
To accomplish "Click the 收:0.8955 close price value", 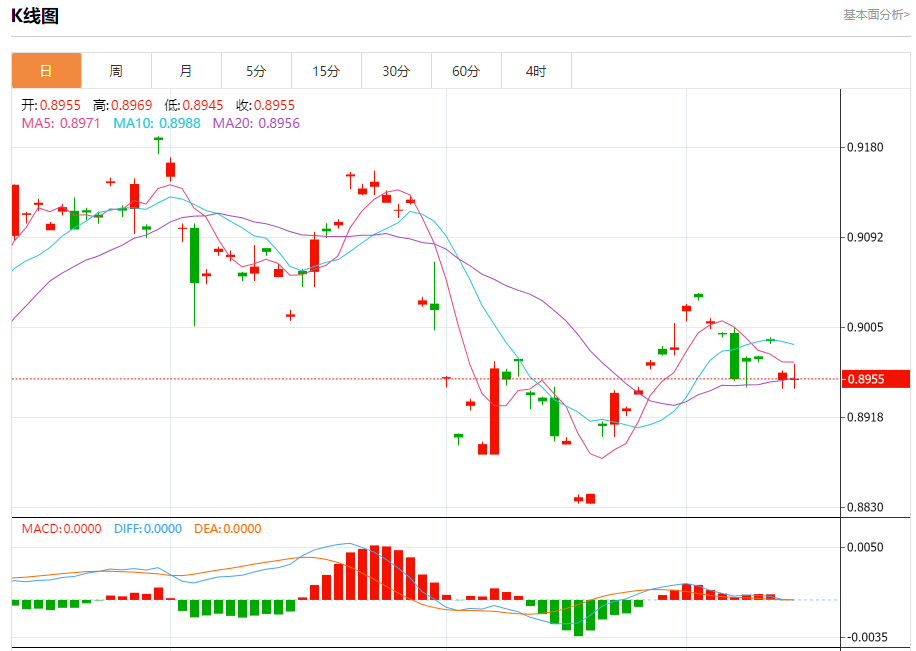I will pyautogui.click(x=266, y=105).
